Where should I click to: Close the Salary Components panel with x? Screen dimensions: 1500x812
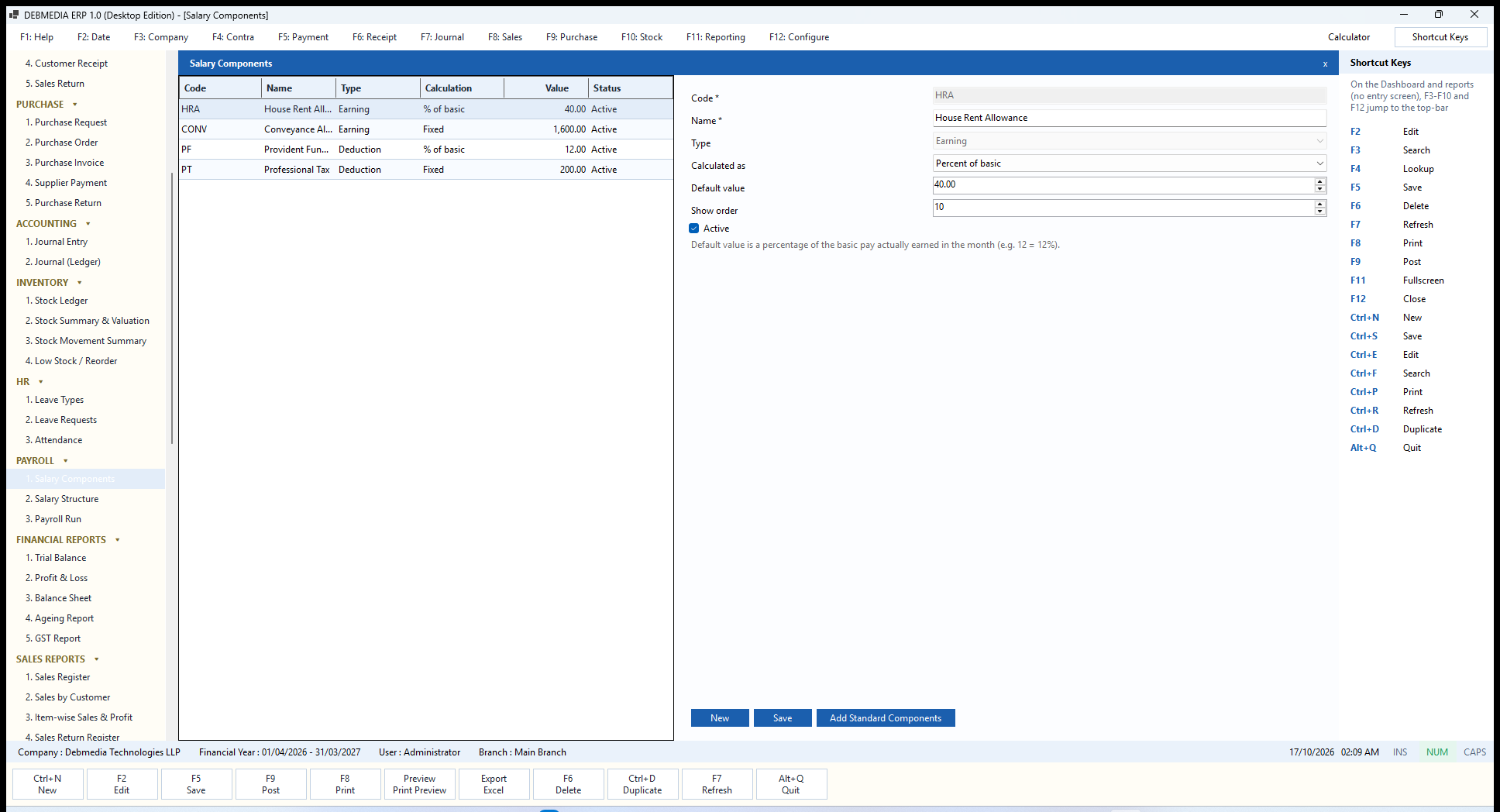click(1325, 64)
